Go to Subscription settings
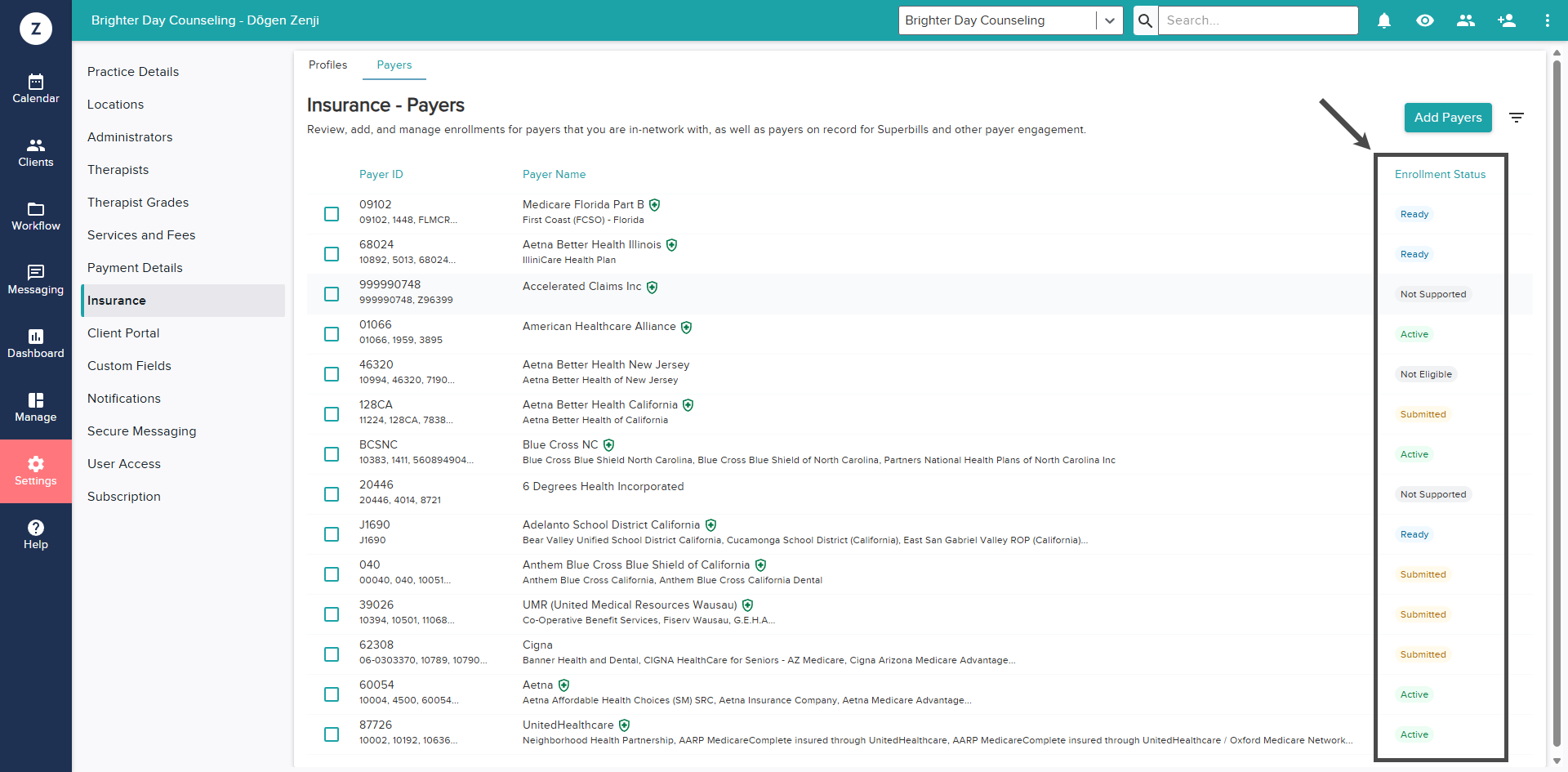This screenshot has height=772, width=1568. pyautogui.click(x=124, y=497)
